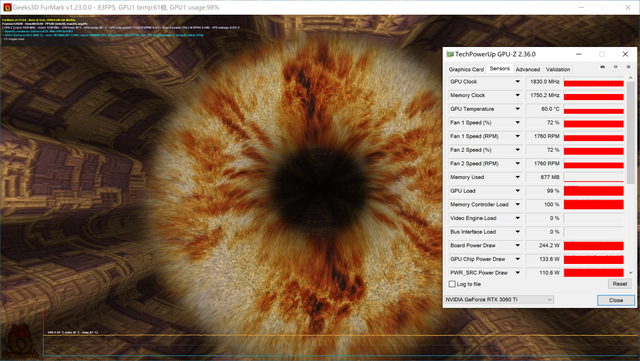Open the GPU Clock sensor dropdown
The height and width of the screenshot is (361, 640).
point(518,82)
